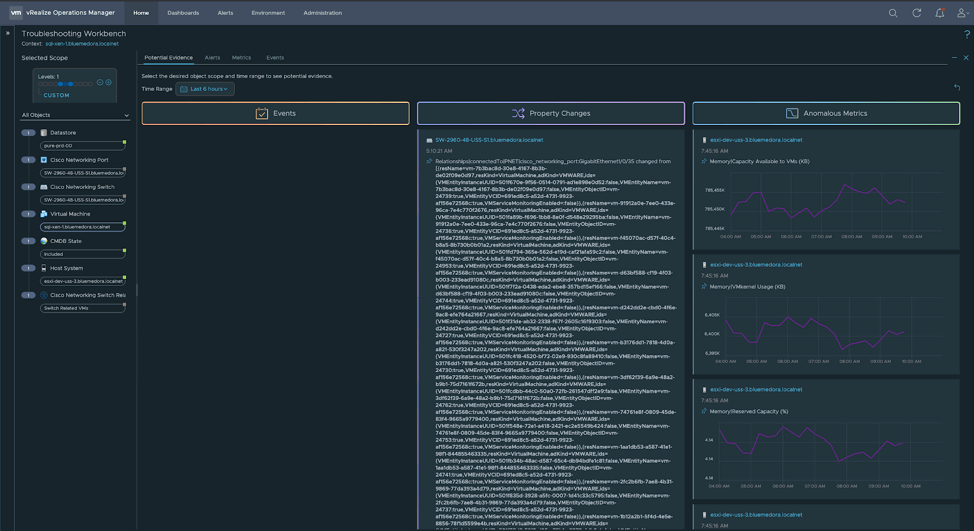This screenshot has width=974, height=531.
Task: Click the Events evidence button
Action: [x=276, y=113]
